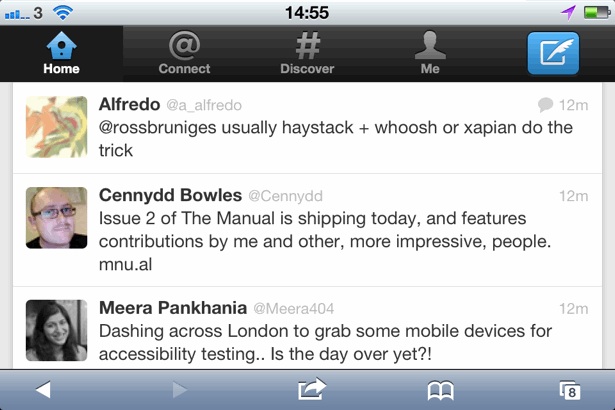Open Alfredo's profile picture

pos(56,126)
